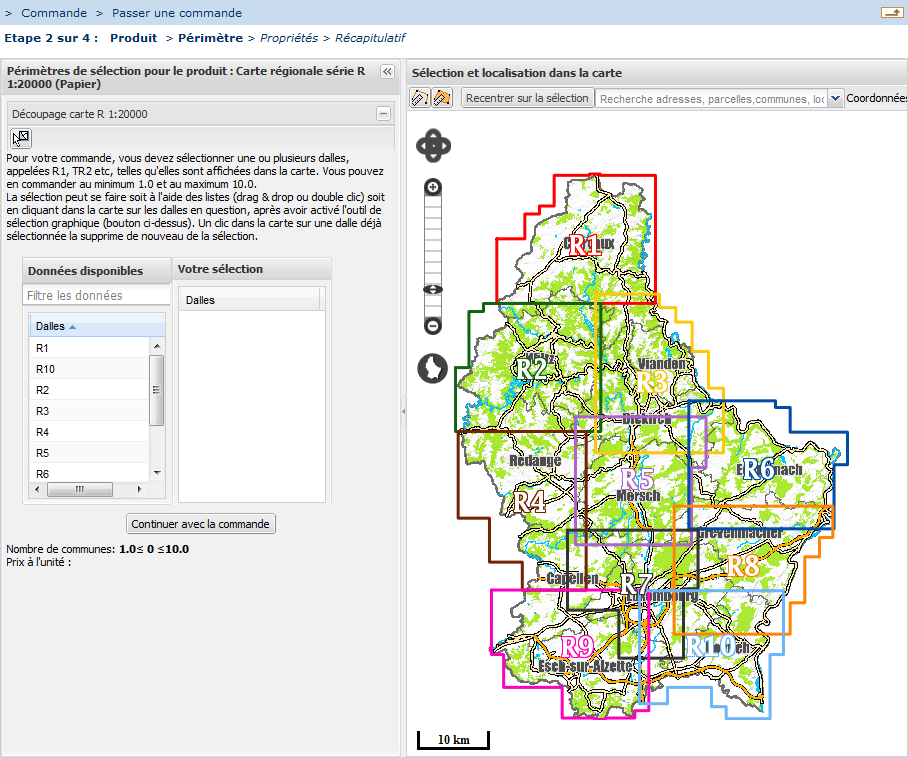Click the zoom slider handle
Image resolution: width=908 pixels, height=758 pixels.
pyautogui.click(x=433, y=290)
